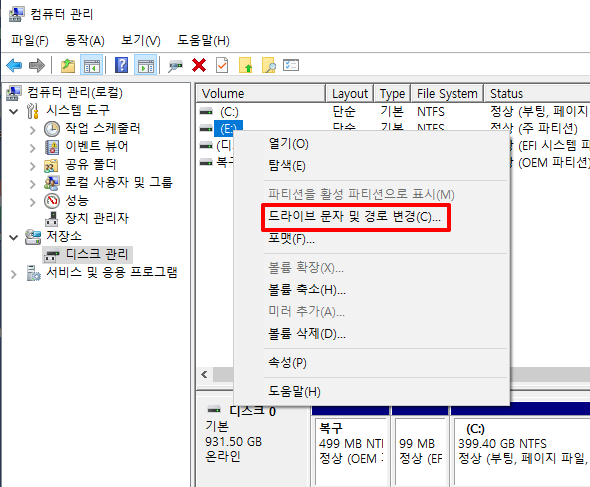Click the 온라인 disk status text

[x=223, y=456]
